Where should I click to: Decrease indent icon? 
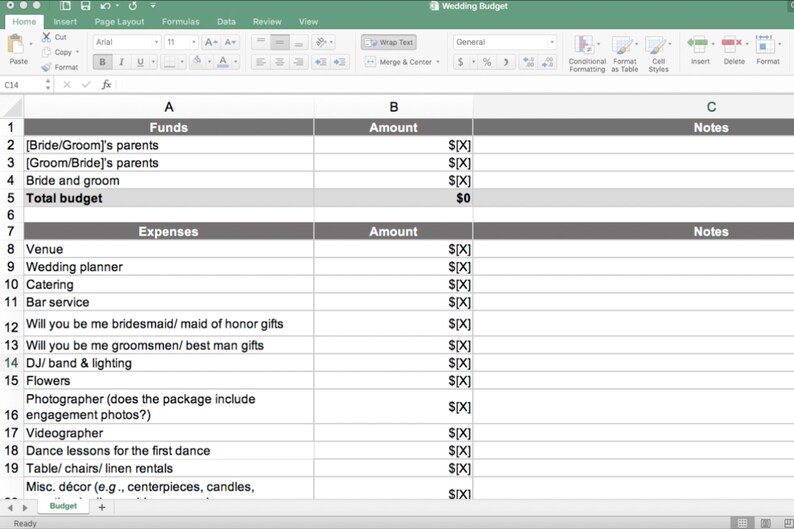click(x=321, y=62)
